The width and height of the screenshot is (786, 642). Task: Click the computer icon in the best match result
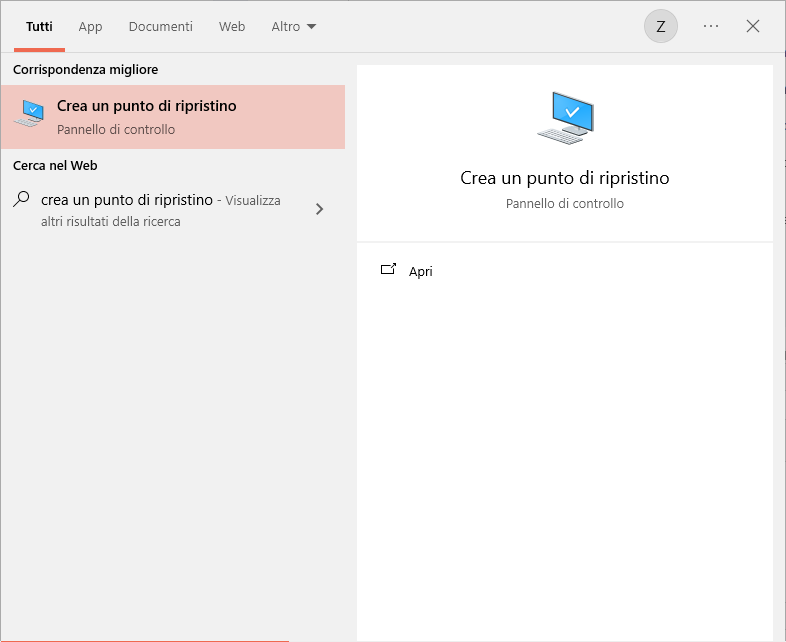(29, 115)
